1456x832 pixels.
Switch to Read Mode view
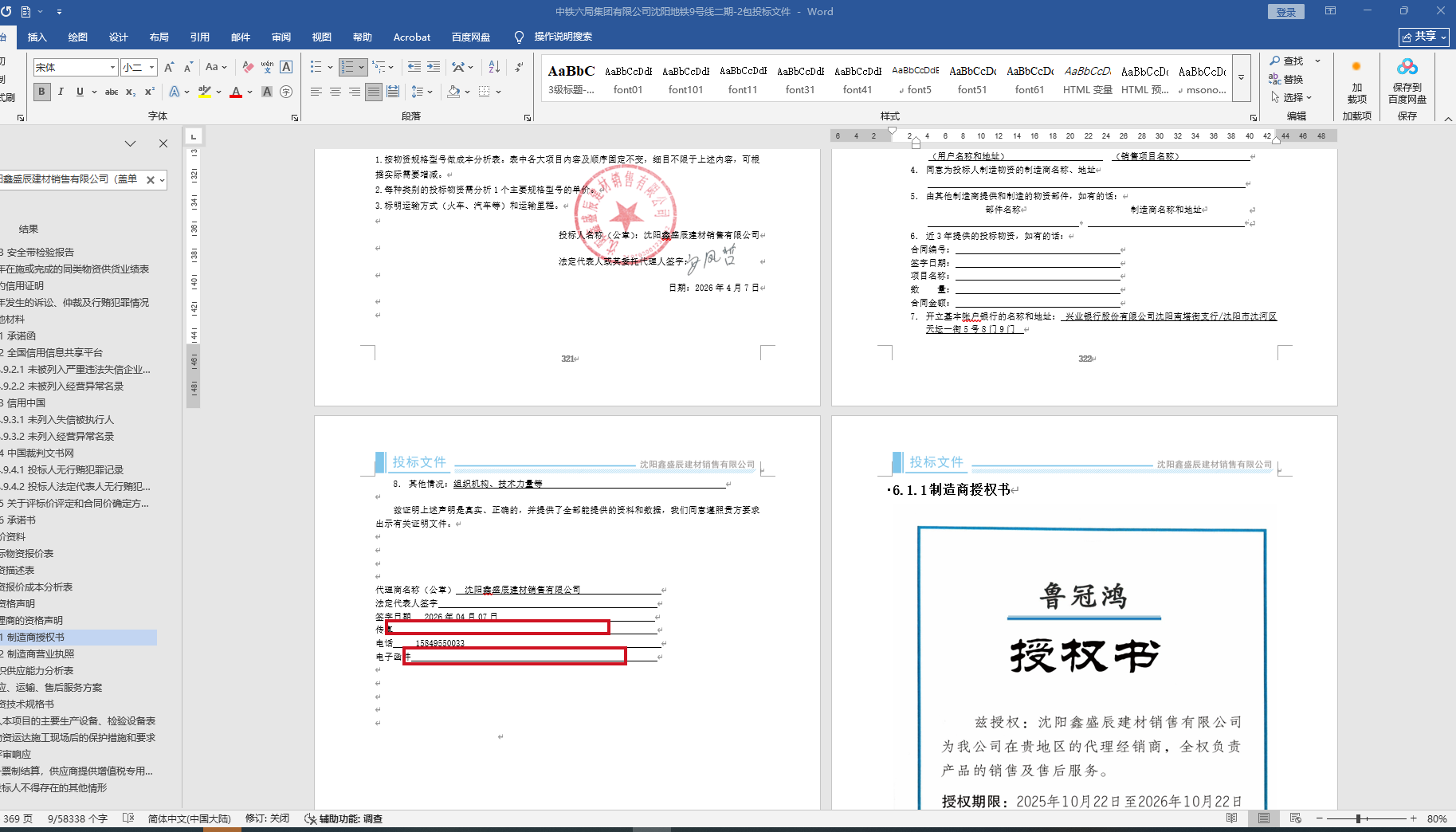pos(1232,818)
